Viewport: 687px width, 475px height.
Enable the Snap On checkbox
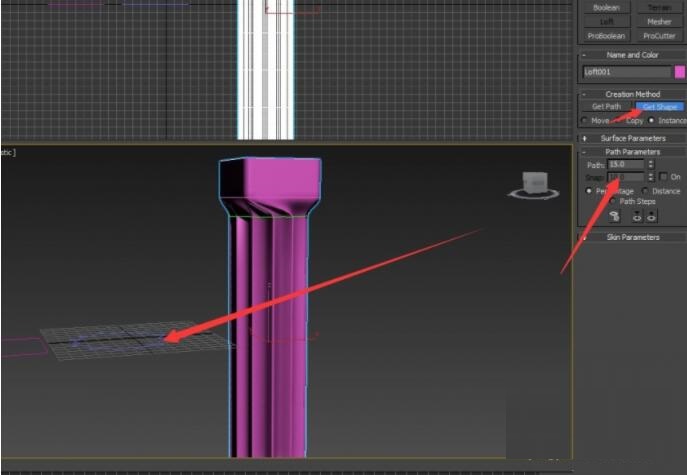coord(662,177)
